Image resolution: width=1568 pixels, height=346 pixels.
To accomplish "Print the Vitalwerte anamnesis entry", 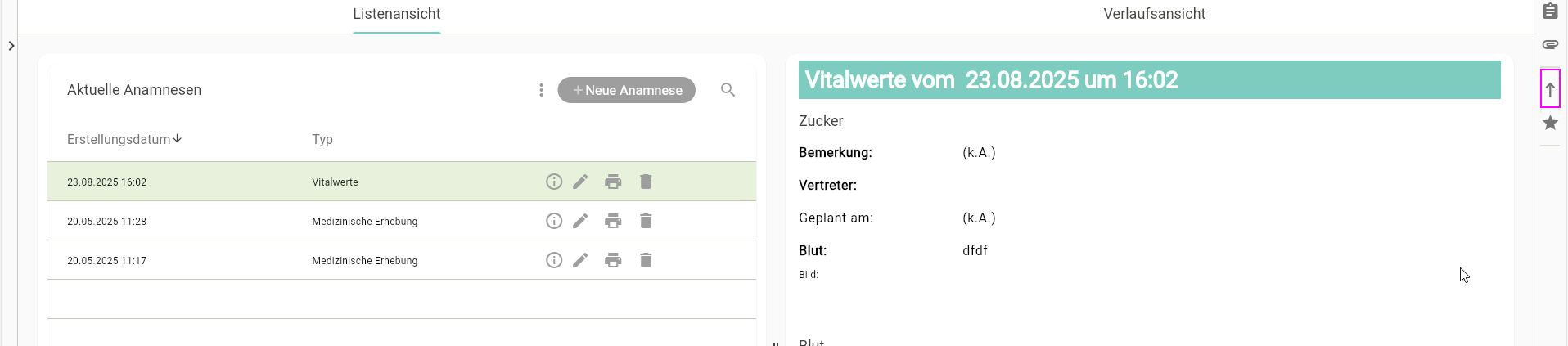I will (x=613, y=182).
